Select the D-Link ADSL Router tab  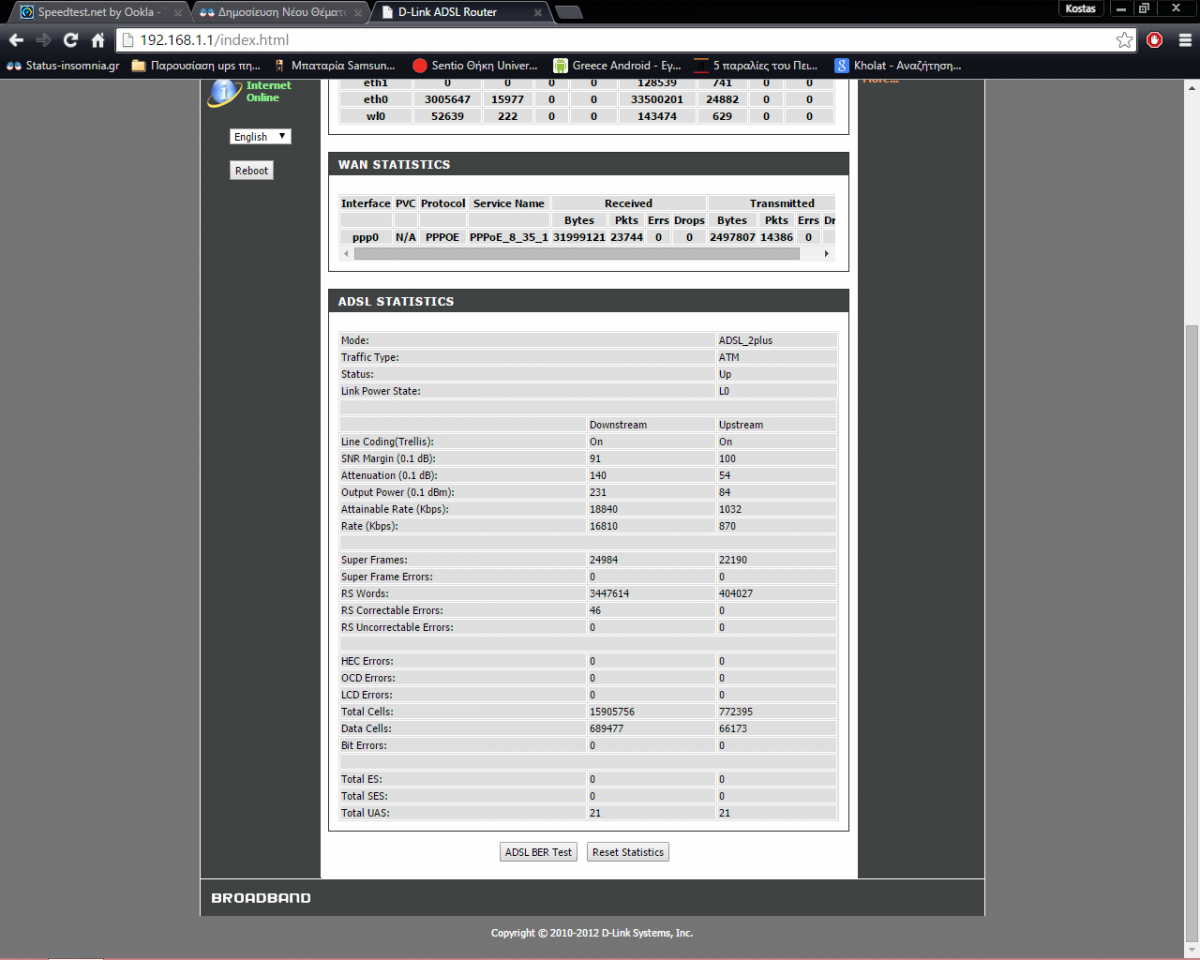(460, 12)
